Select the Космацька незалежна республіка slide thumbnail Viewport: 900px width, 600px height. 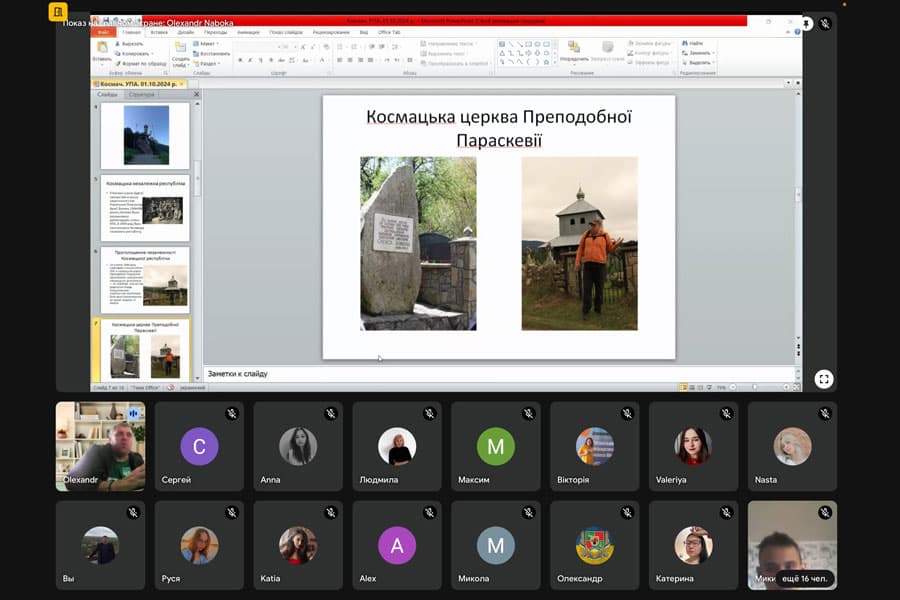[x=146, y=207]
